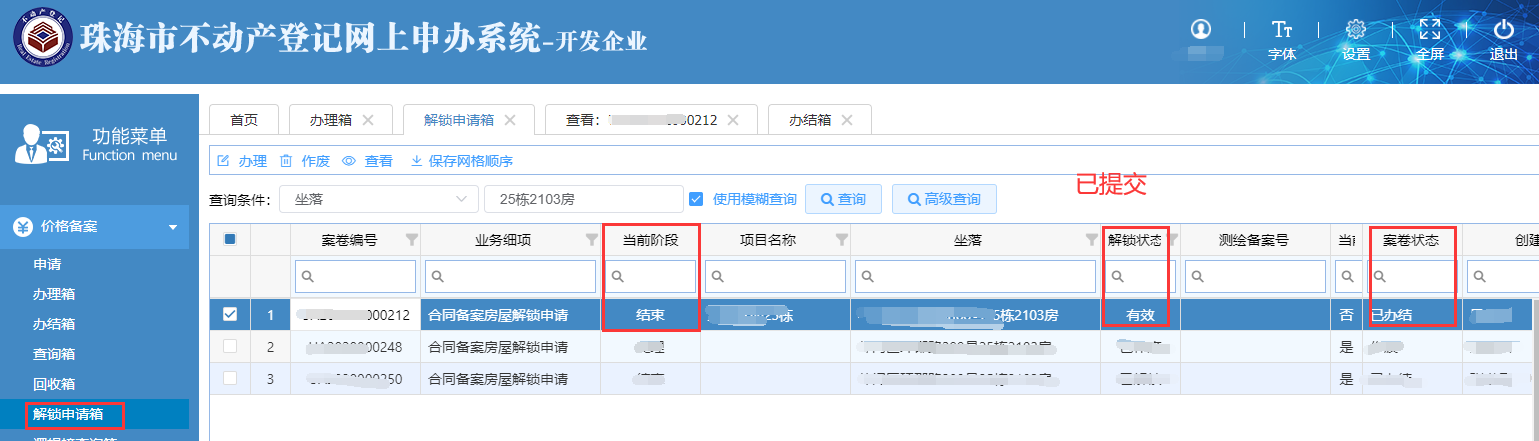Open 设置 settings gear icon
The image size is (1539, 441).
(x=1356, y=30)
